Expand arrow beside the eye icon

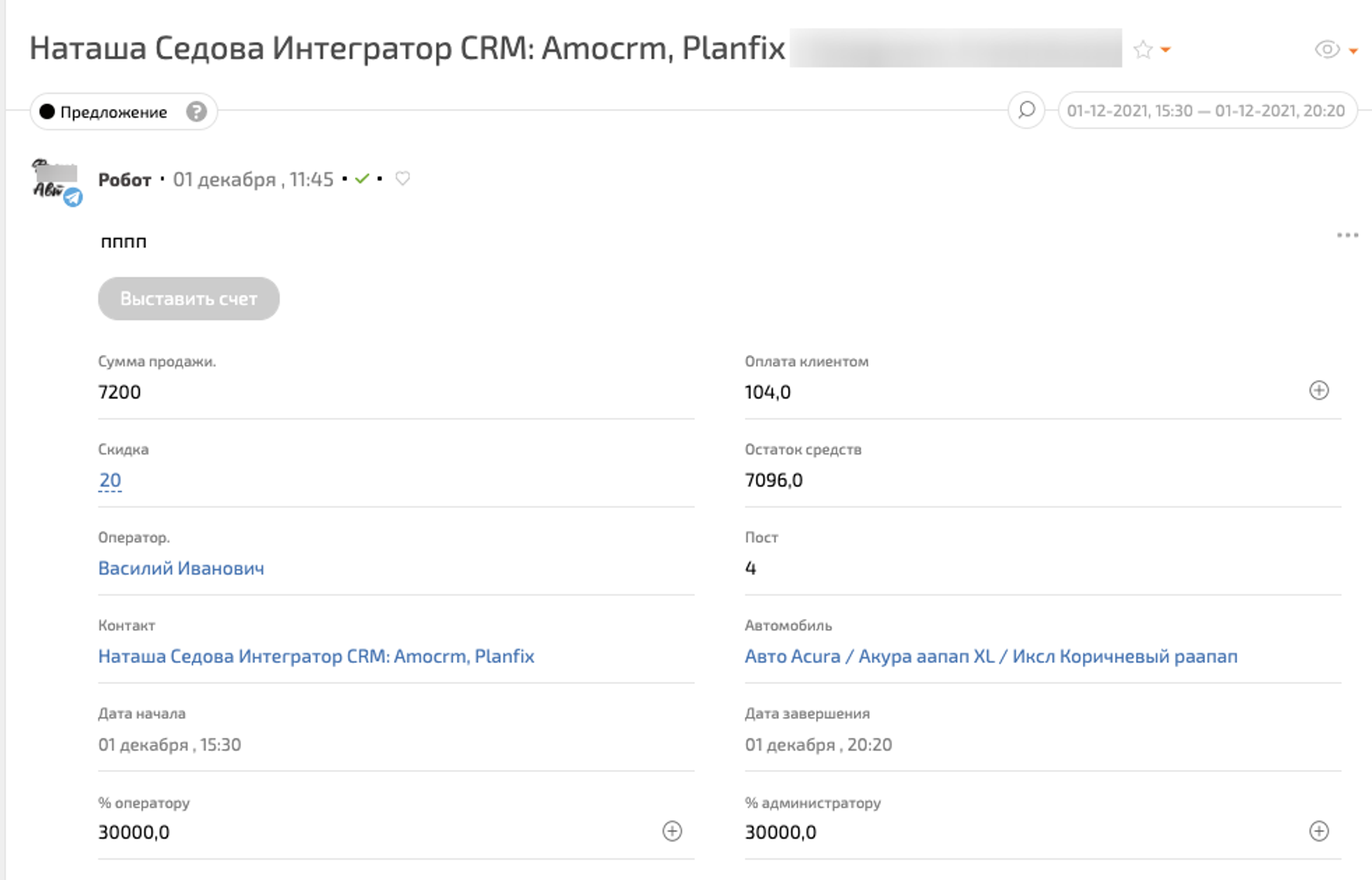pos(1353,50)
